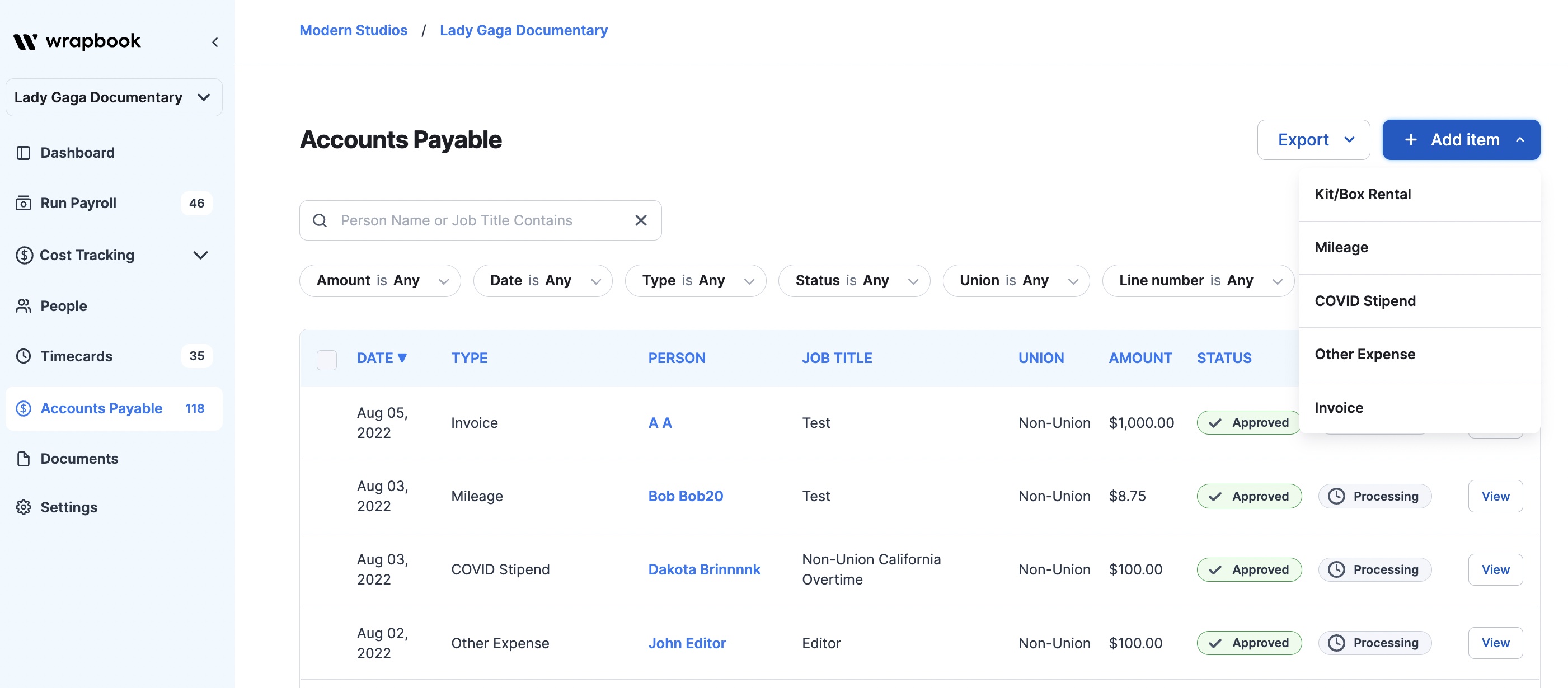This screenshot has width=1568, height=688.
Task: Click the wrapbook logo
Action: [77, 41]
